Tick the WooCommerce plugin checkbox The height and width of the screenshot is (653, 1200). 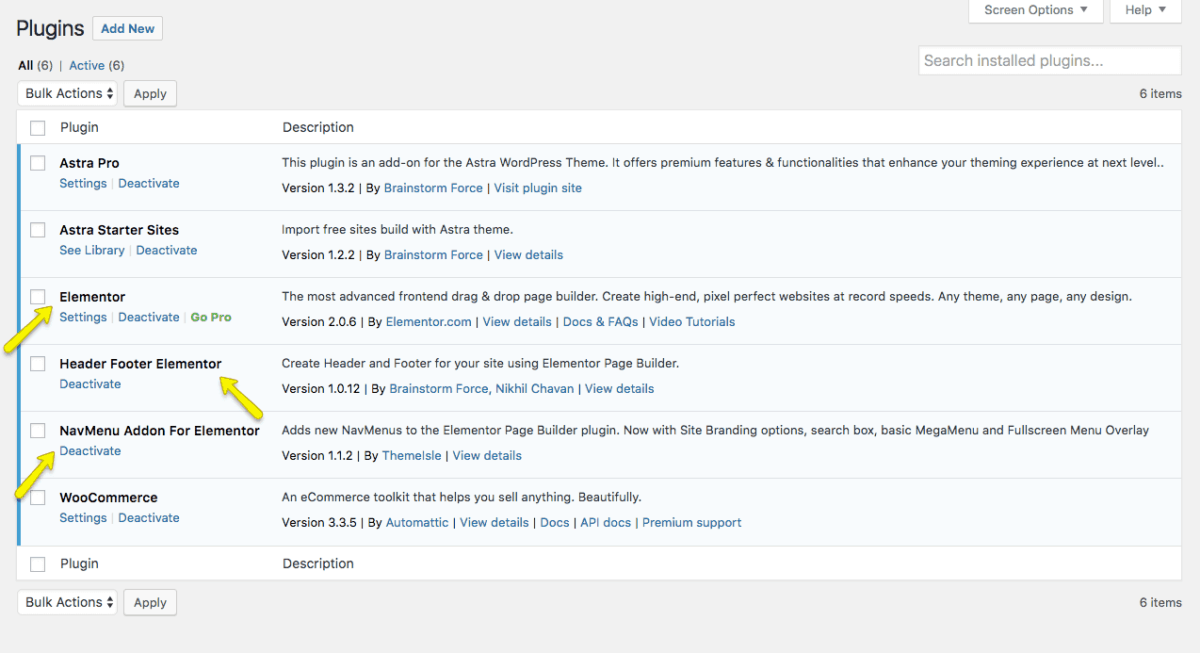(x=38, y=498)
